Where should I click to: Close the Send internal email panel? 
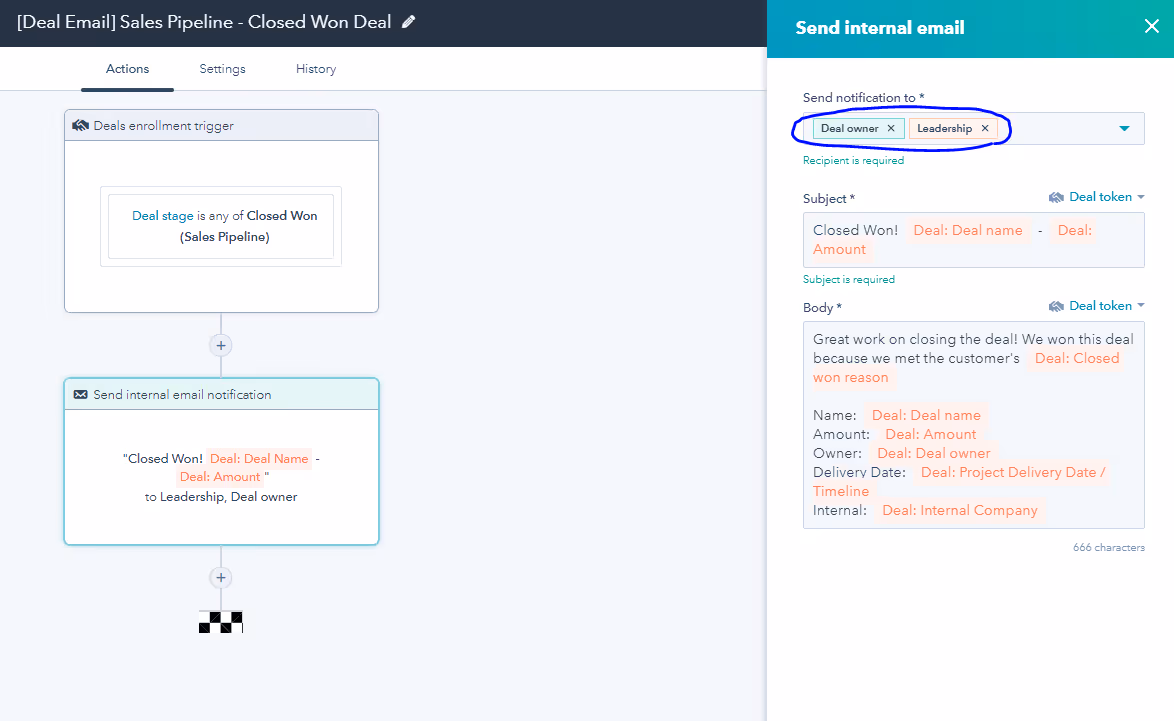click(1150, 26)
